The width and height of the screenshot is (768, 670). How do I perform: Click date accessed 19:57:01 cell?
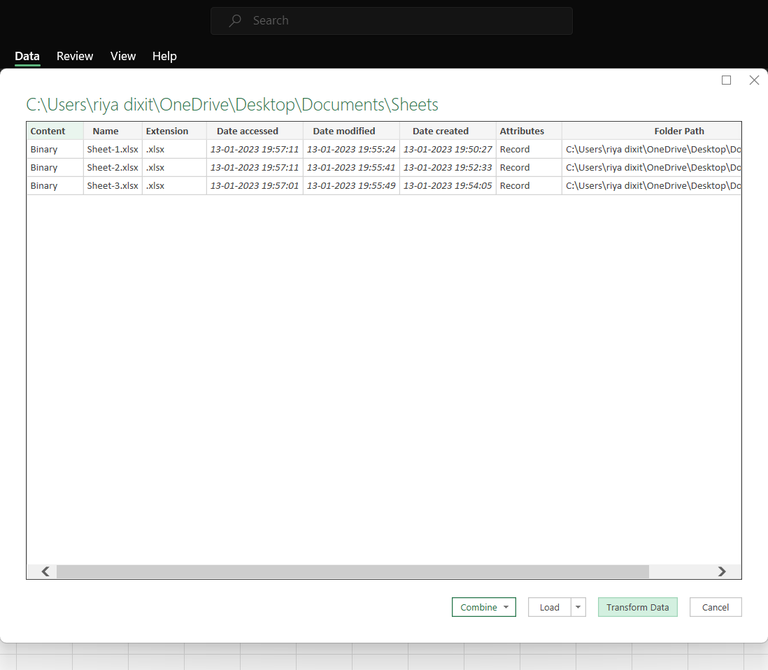255,186
